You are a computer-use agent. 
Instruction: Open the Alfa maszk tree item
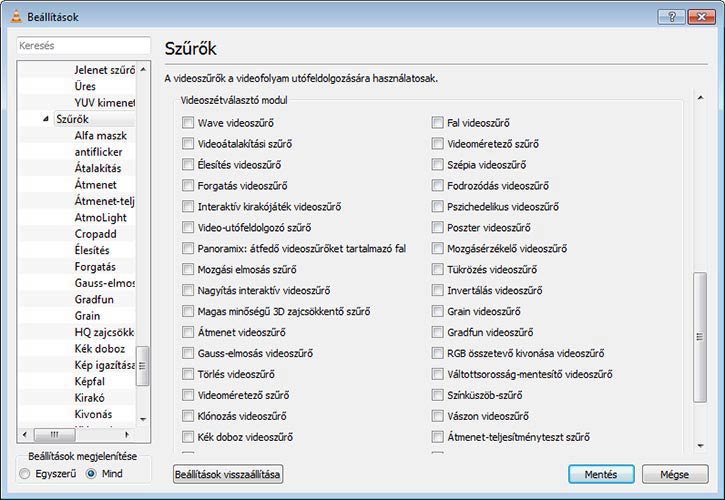click(x=99, y=135)
